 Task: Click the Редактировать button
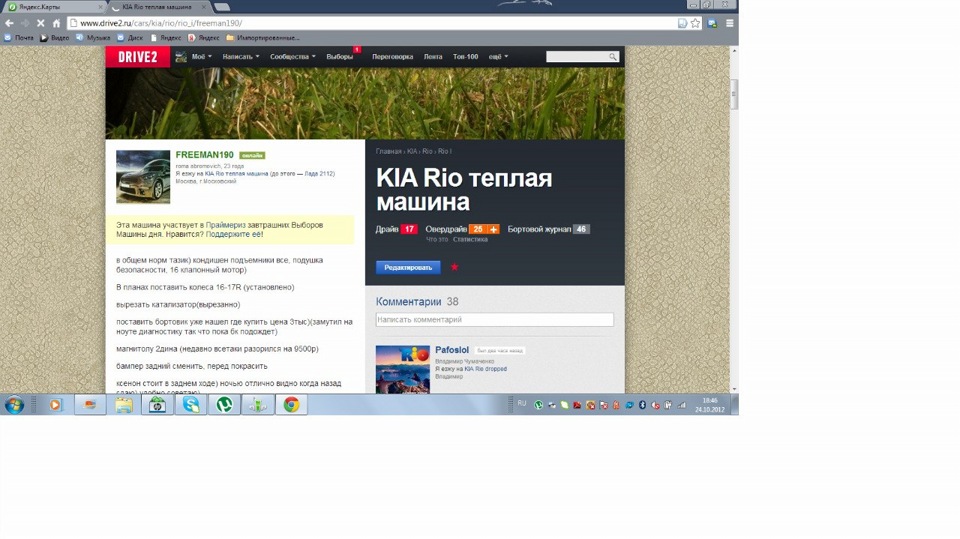click(x=408, y=267)
